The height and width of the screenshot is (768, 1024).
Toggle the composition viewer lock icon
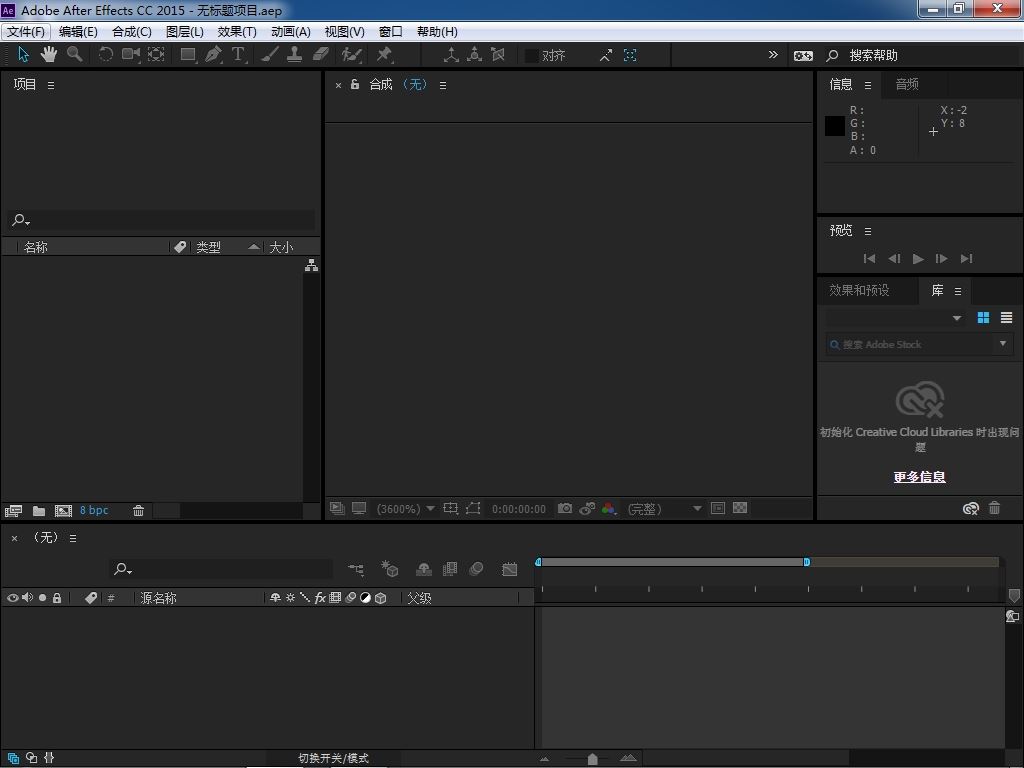click(x=355, y=84)
